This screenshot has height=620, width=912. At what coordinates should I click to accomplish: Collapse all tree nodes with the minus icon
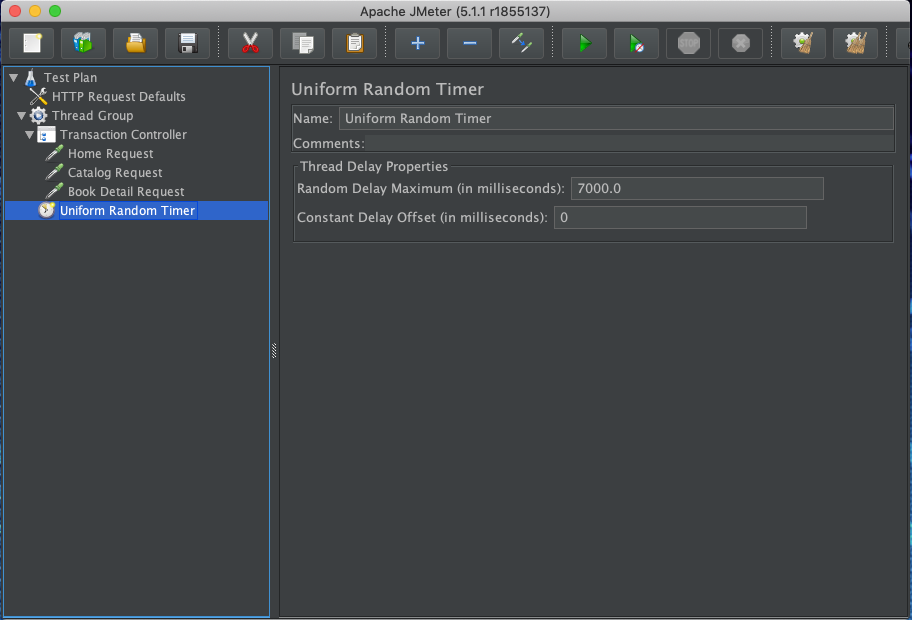(469, 43)
